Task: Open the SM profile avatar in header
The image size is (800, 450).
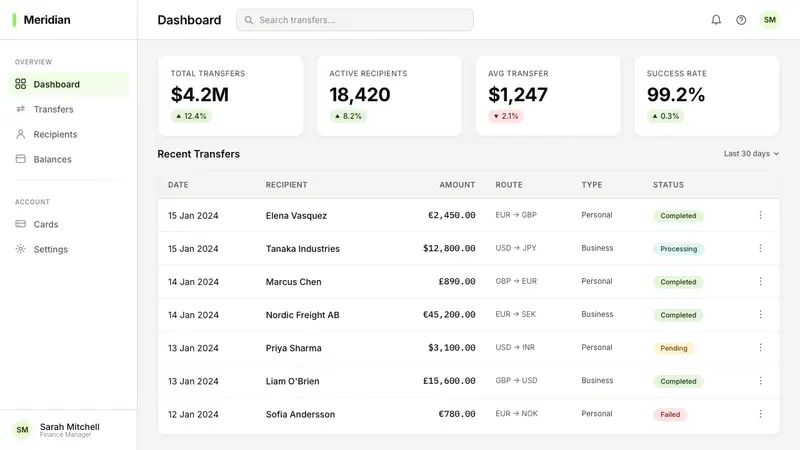Action: 769,20
